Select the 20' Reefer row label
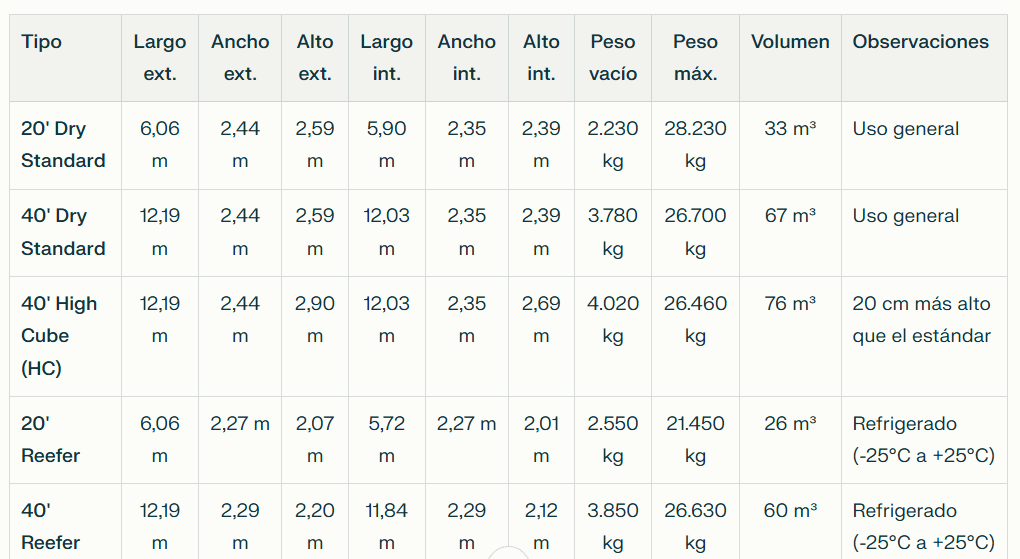Viewport: 1020px width, 559px height. [50, 439]
